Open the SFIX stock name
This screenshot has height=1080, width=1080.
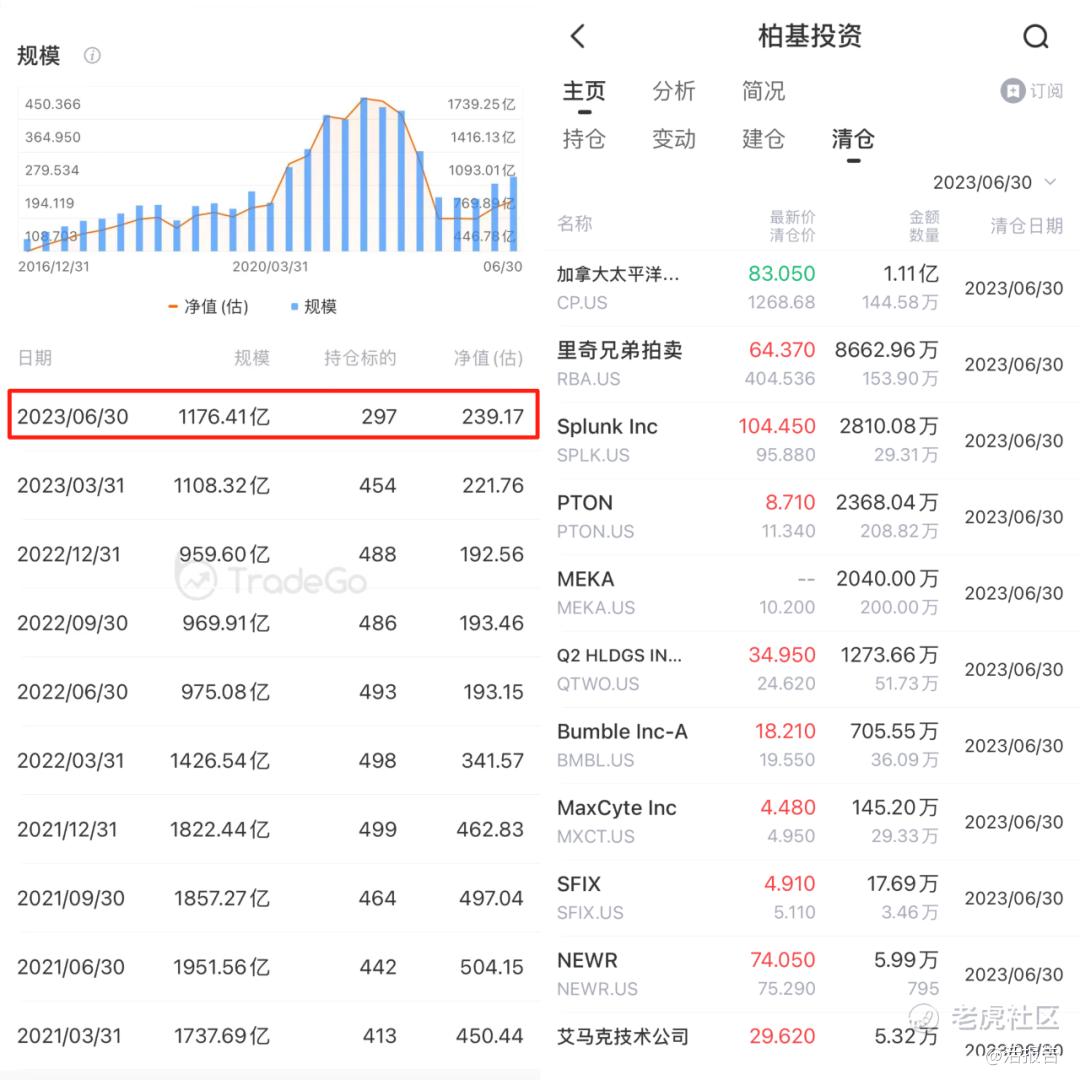click(579, 884)
